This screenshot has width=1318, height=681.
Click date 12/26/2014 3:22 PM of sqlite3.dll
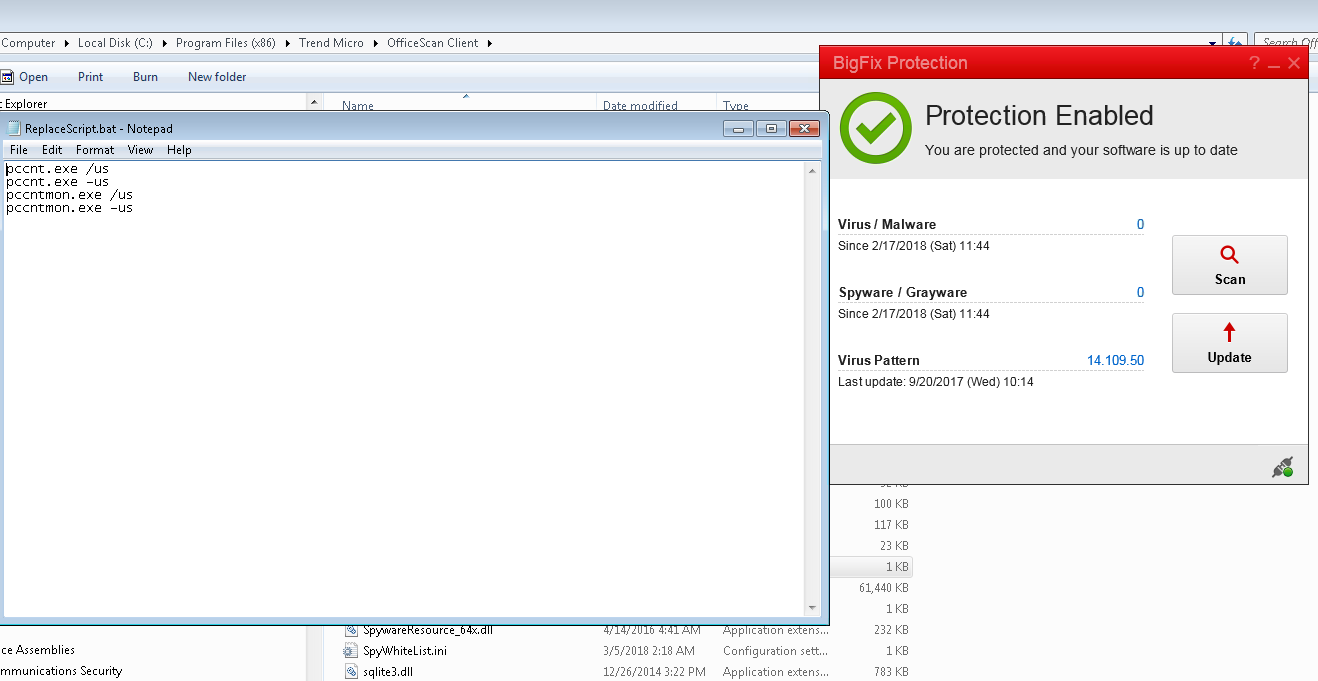click(653, 672)
